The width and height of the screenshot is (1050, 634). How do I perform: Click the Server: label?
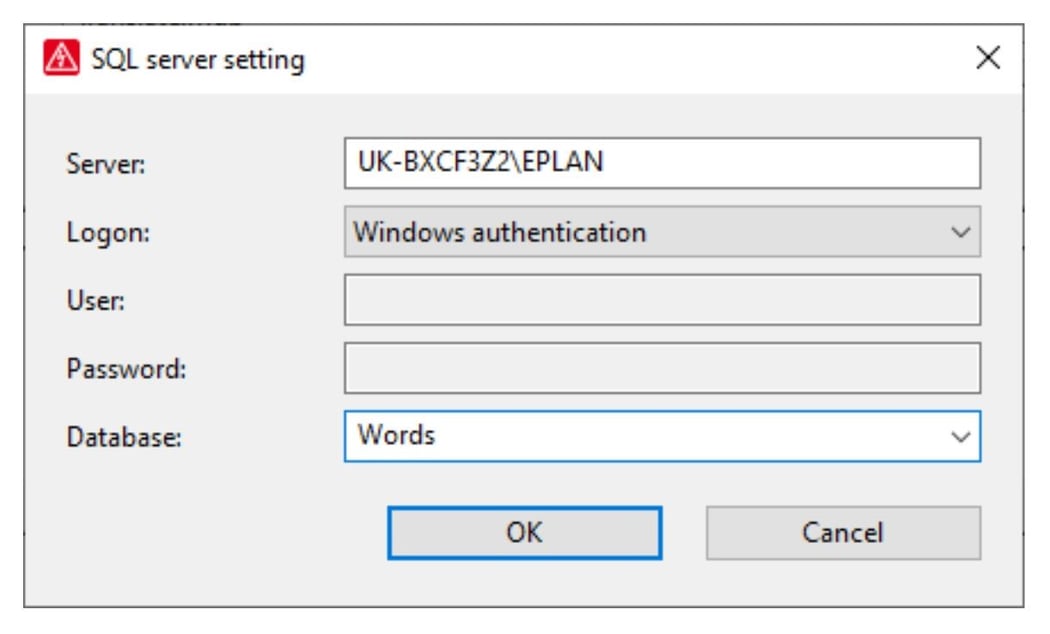(x=106, y=164)
